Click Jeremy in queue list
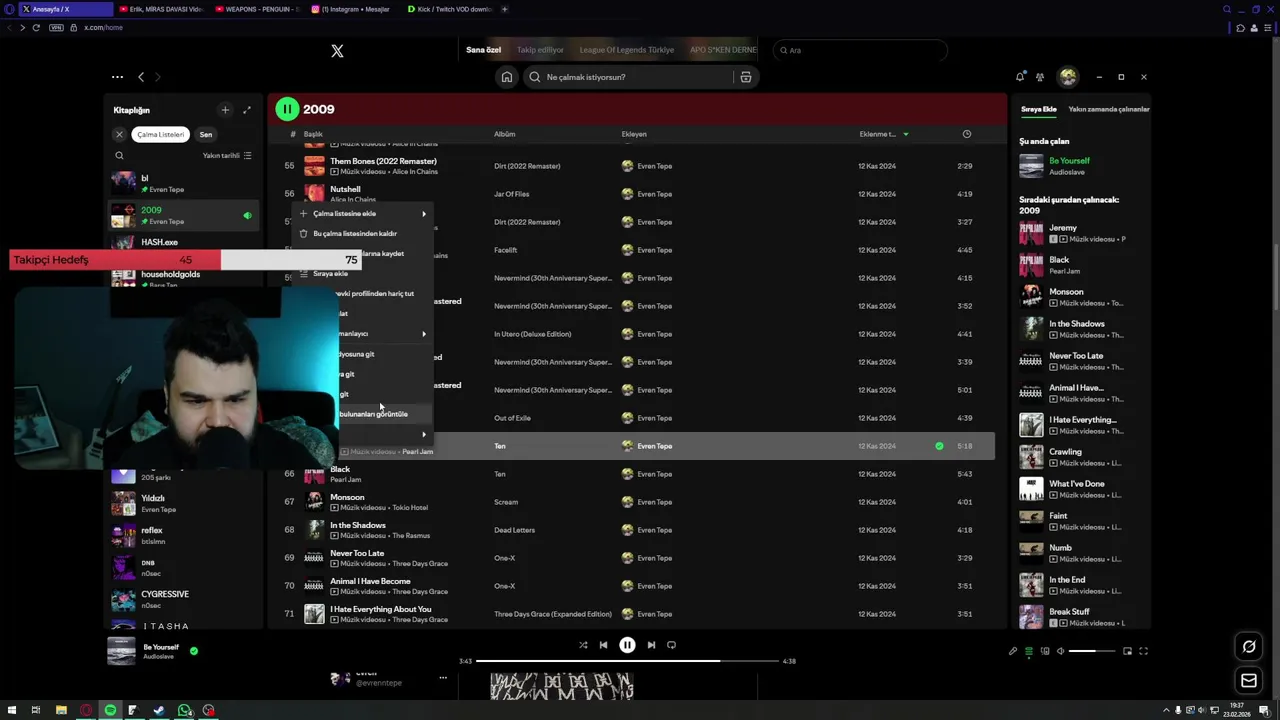The height and width of the screenshot is (720, 1280). coord(1063,228)
